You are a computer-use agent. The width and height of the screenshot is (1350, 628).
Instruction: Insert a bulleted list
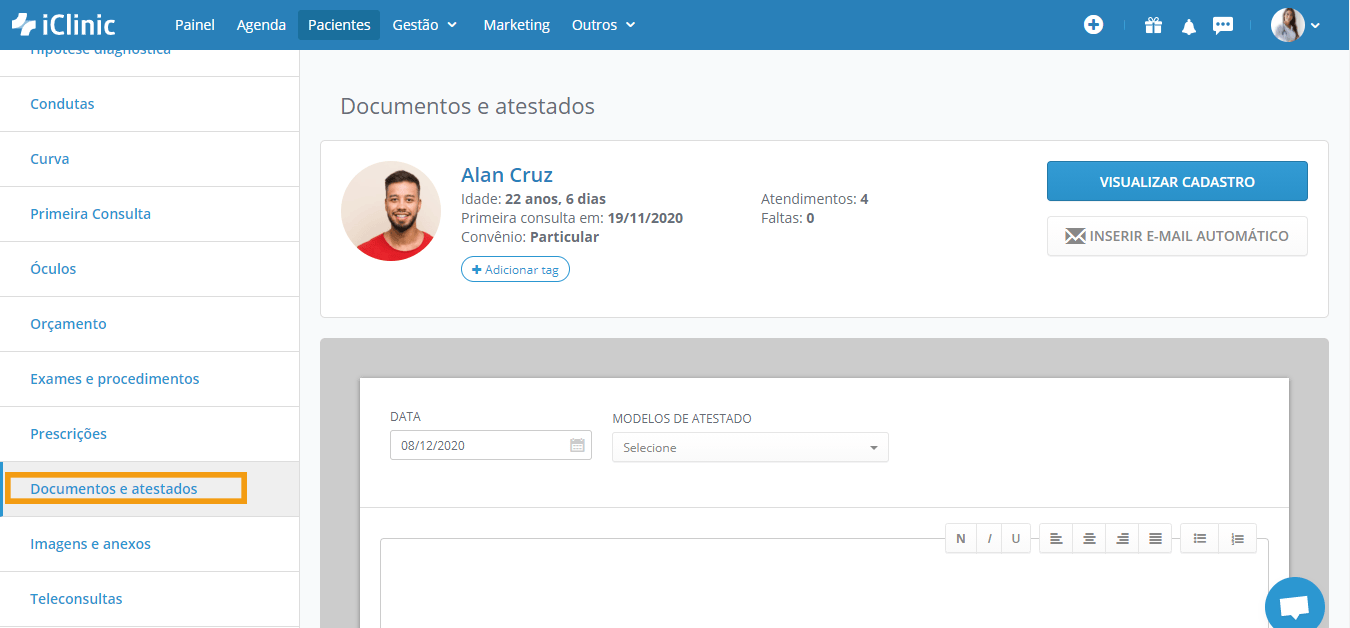point(1199,539)
